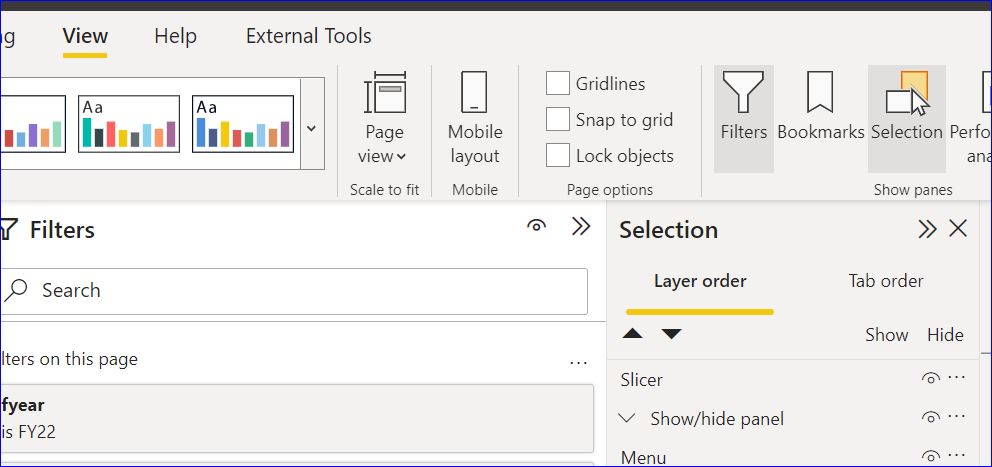Collapse the Show/hide panel group
Viewport: 992px width, 467px height.
point(627,418)
